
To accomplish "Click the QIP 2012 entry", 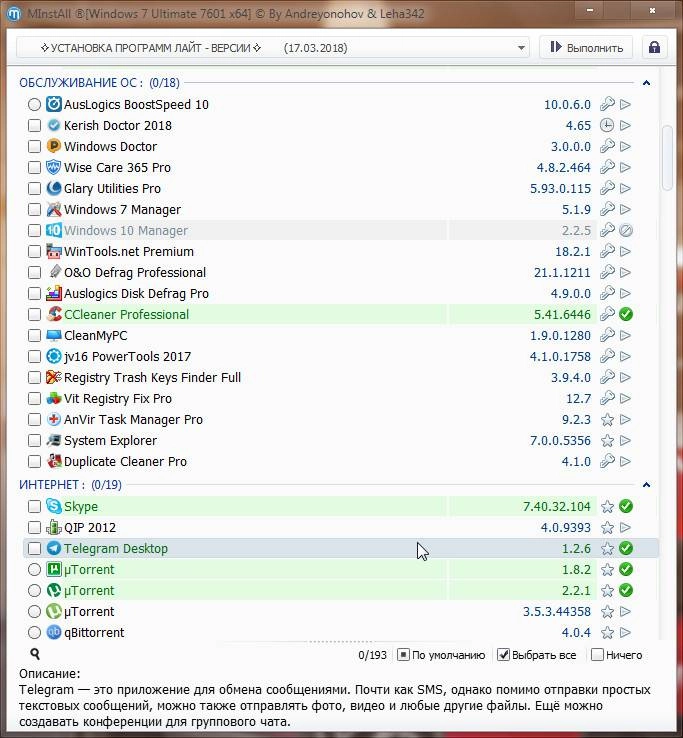I will pyautogui.click(x=90, y=528).
